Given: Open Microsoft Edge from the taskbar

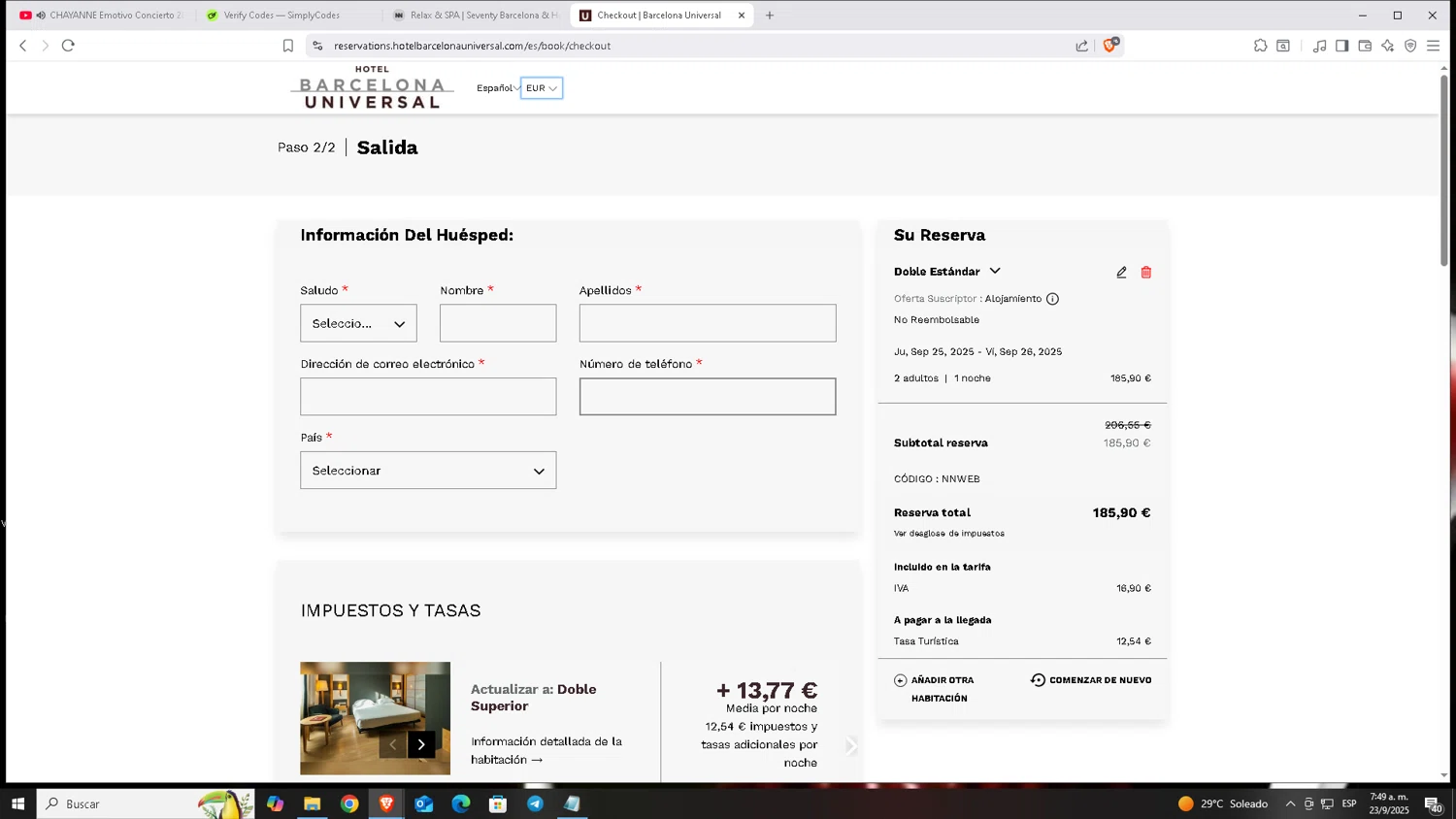Looking at the screenshot, I should 461,803.
